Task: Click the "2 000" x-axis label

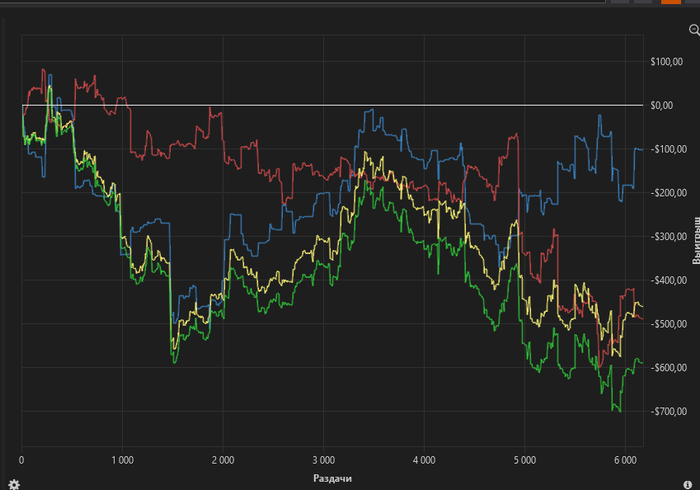Action: click(223, 460)
